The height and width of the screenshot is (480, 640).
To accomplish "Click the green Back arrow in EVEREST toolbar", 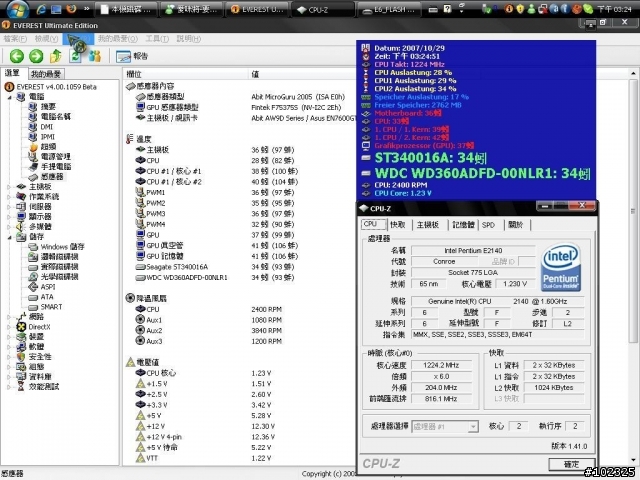I will [x=17, y=56].
